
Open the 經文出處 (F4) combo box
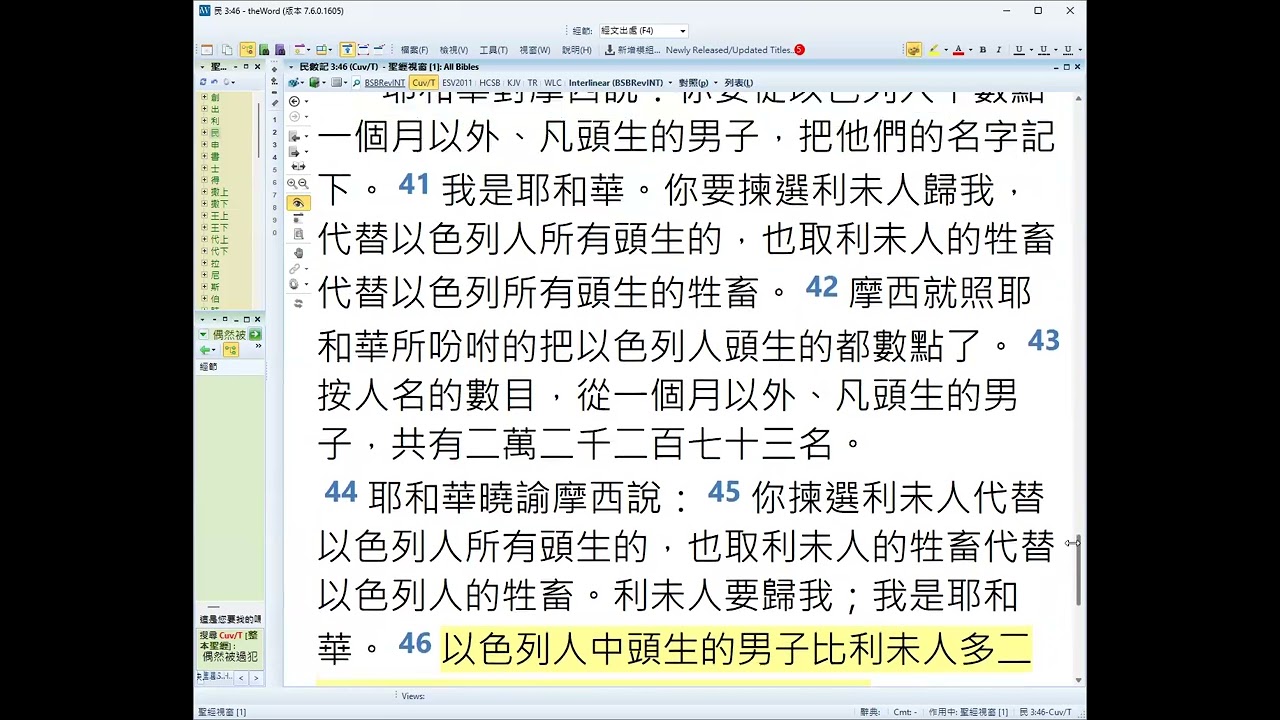coord(643,31)
